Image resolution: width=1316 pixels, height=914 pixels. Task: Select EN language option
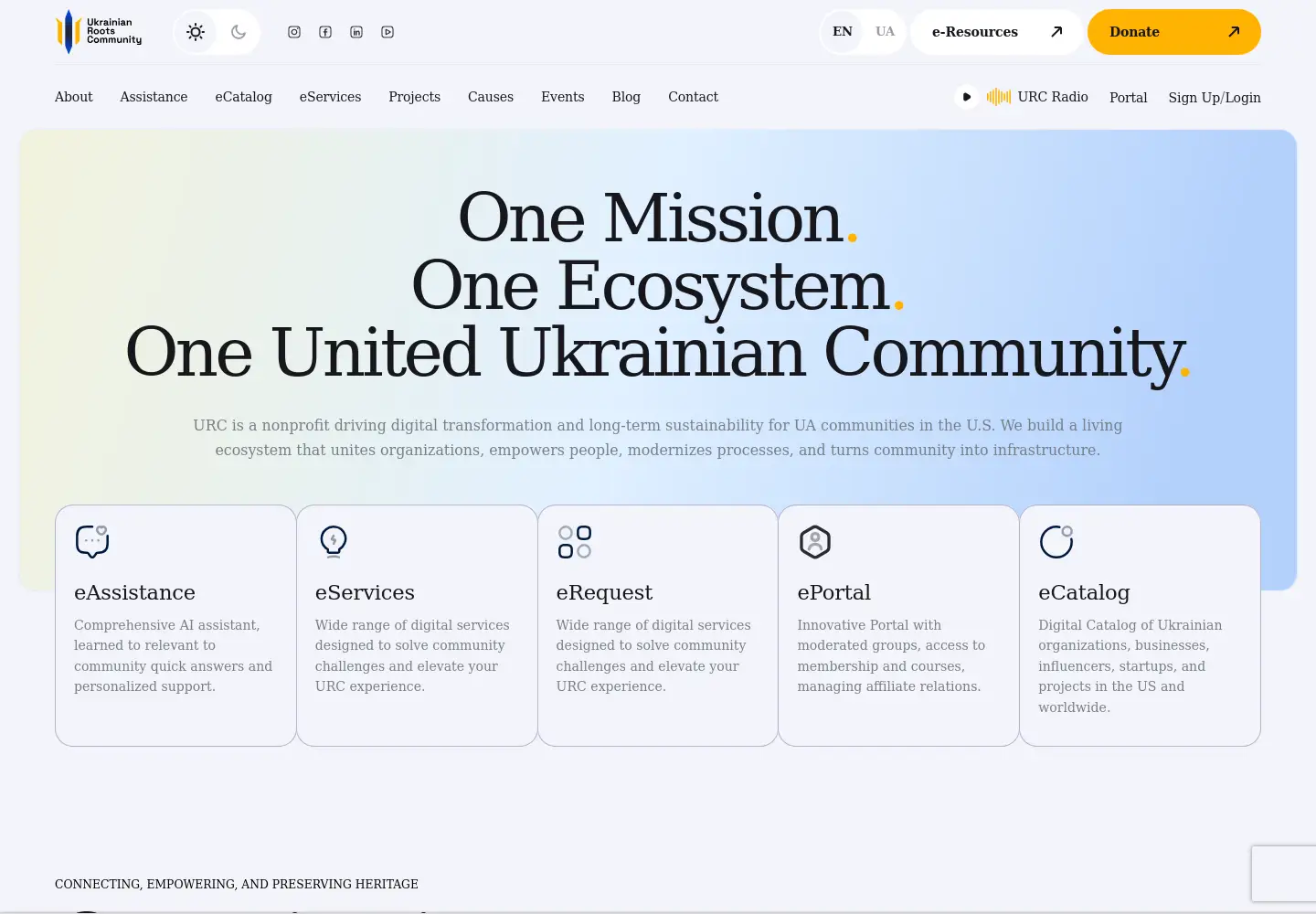(843, 32)
